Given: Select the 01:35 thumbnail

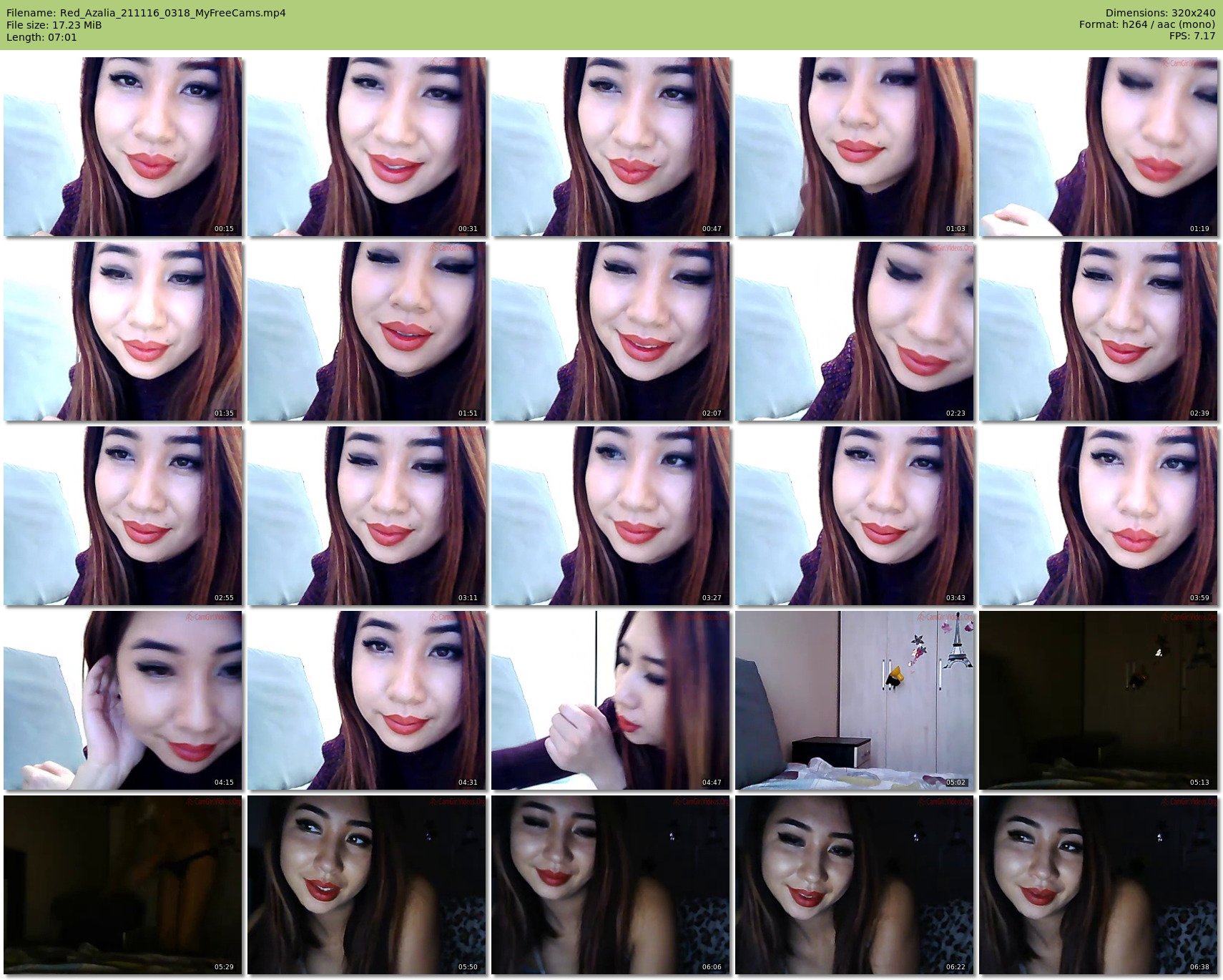Looking at the screenshot, I should click(123, 331).
